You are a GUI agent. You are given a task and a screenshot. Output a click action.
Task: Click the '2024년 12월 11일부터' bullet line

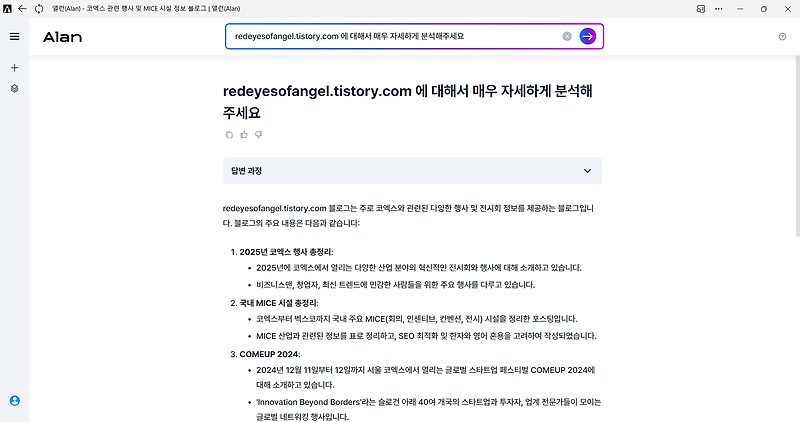[426, 377]
